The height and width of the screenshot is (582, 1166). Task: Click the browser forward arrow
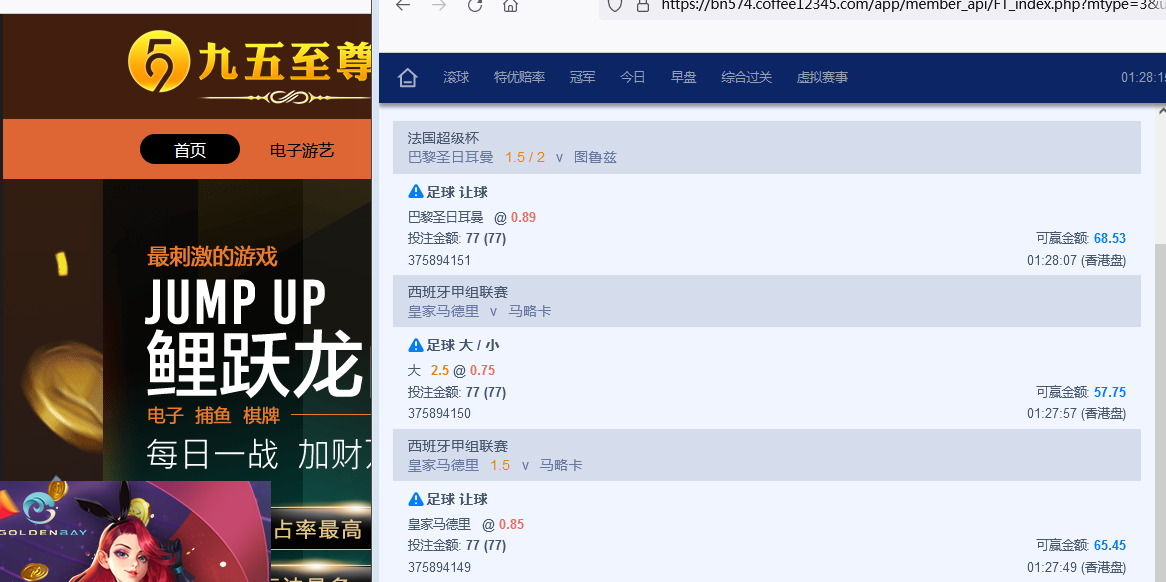pos(439,5)
